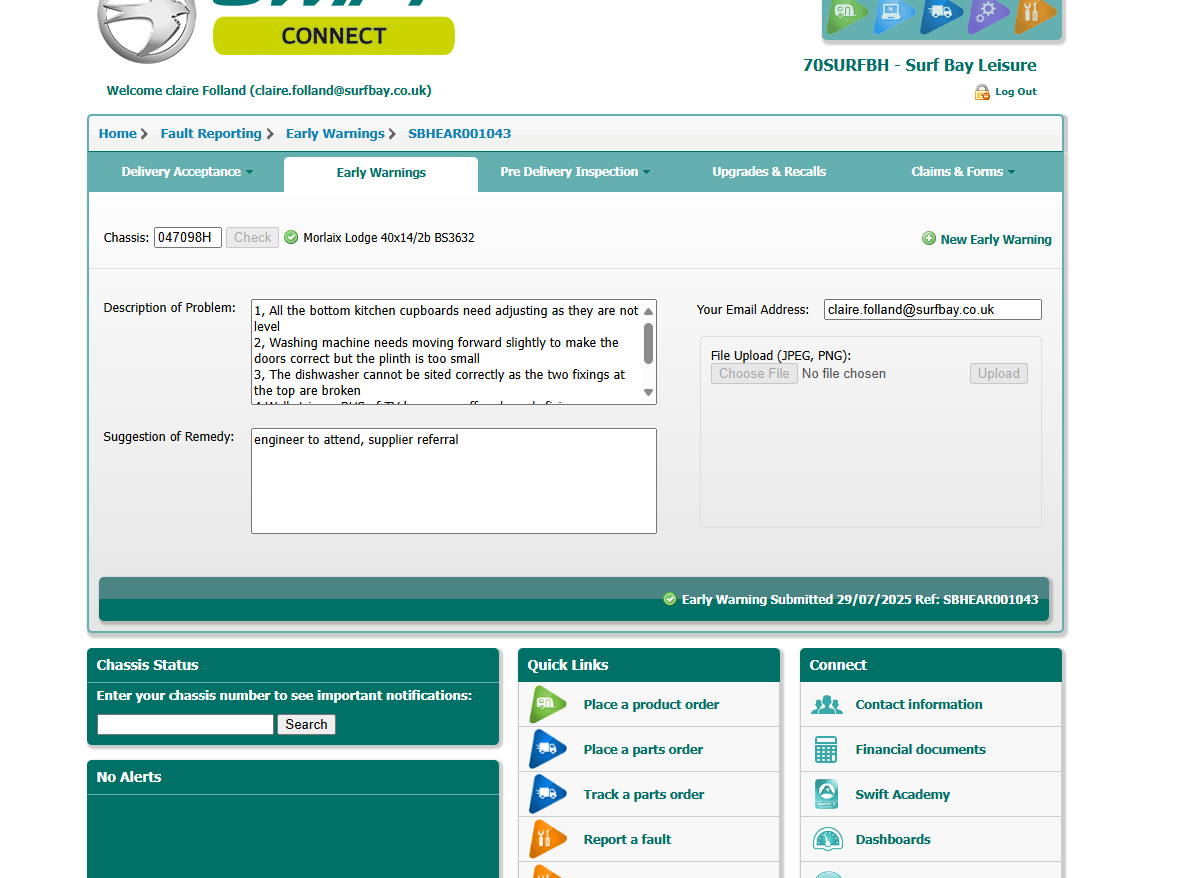Click the green caravan icon in top header

pos(846,15)
